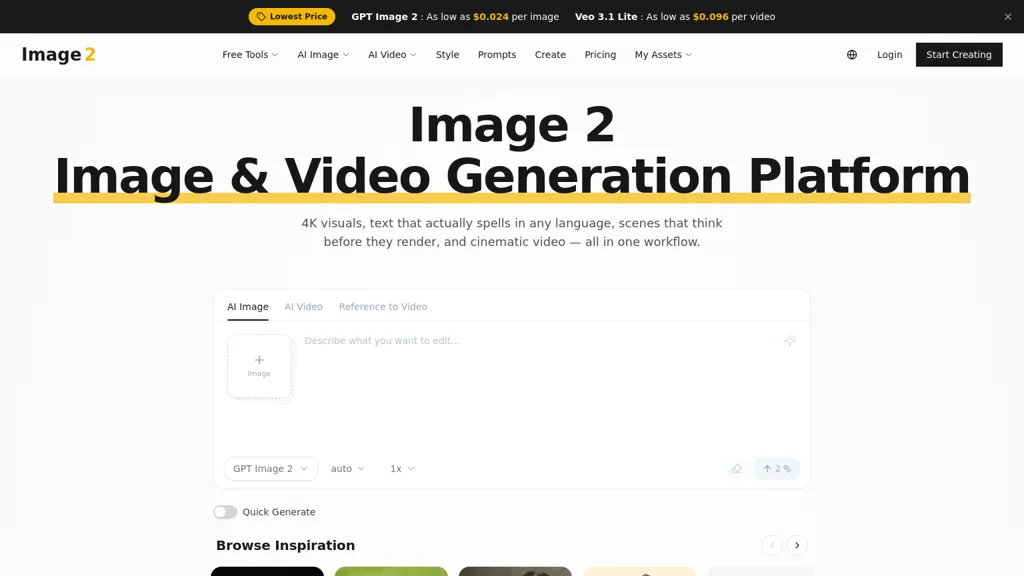Image resolution: width=1024 pixels, height=576 pixels.
Task: Expand the AI Video nav menu
Action: pyautogui.click(x=392, y=55)
